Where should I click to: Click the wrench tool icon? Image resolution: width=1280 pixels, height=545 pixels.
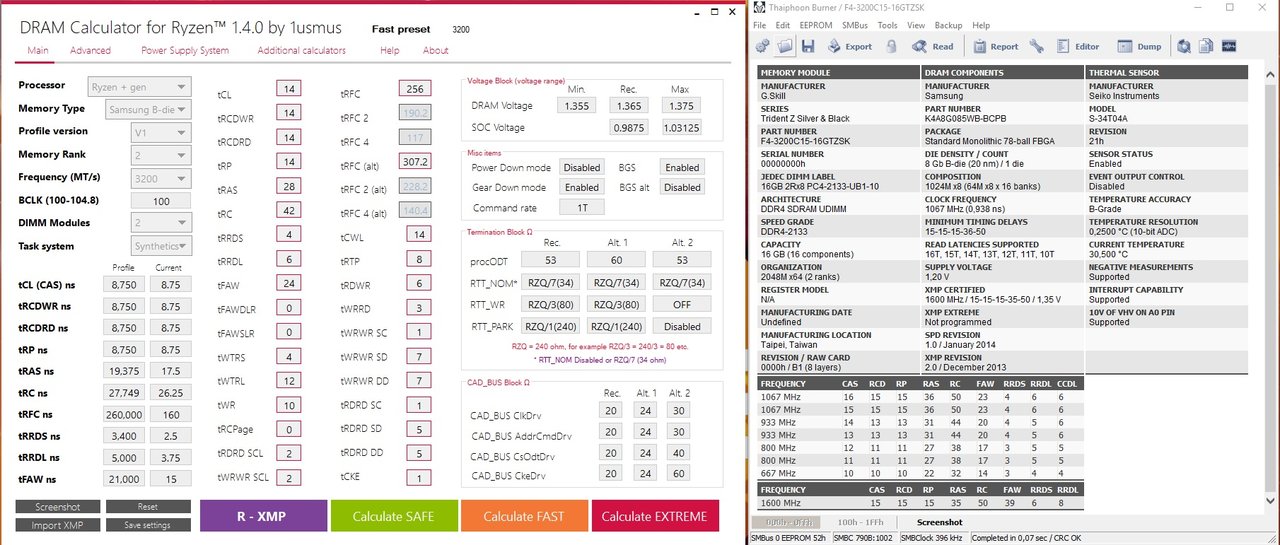[1036, 46]
